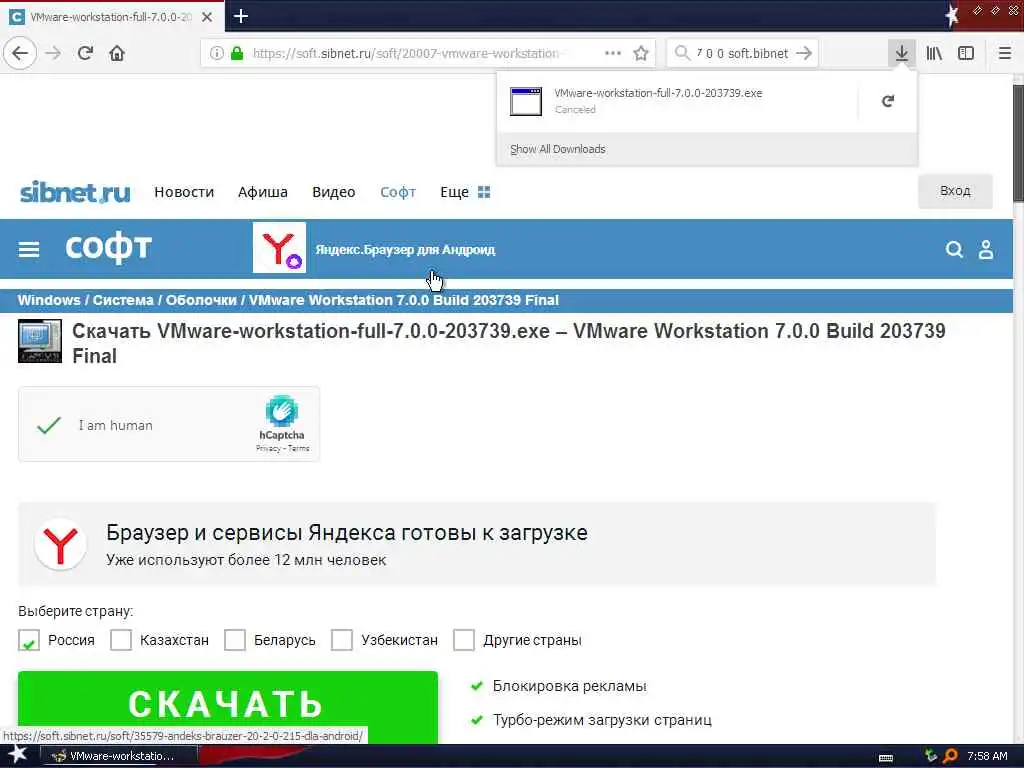Click the hCaptcha logo

coord(281,411)
